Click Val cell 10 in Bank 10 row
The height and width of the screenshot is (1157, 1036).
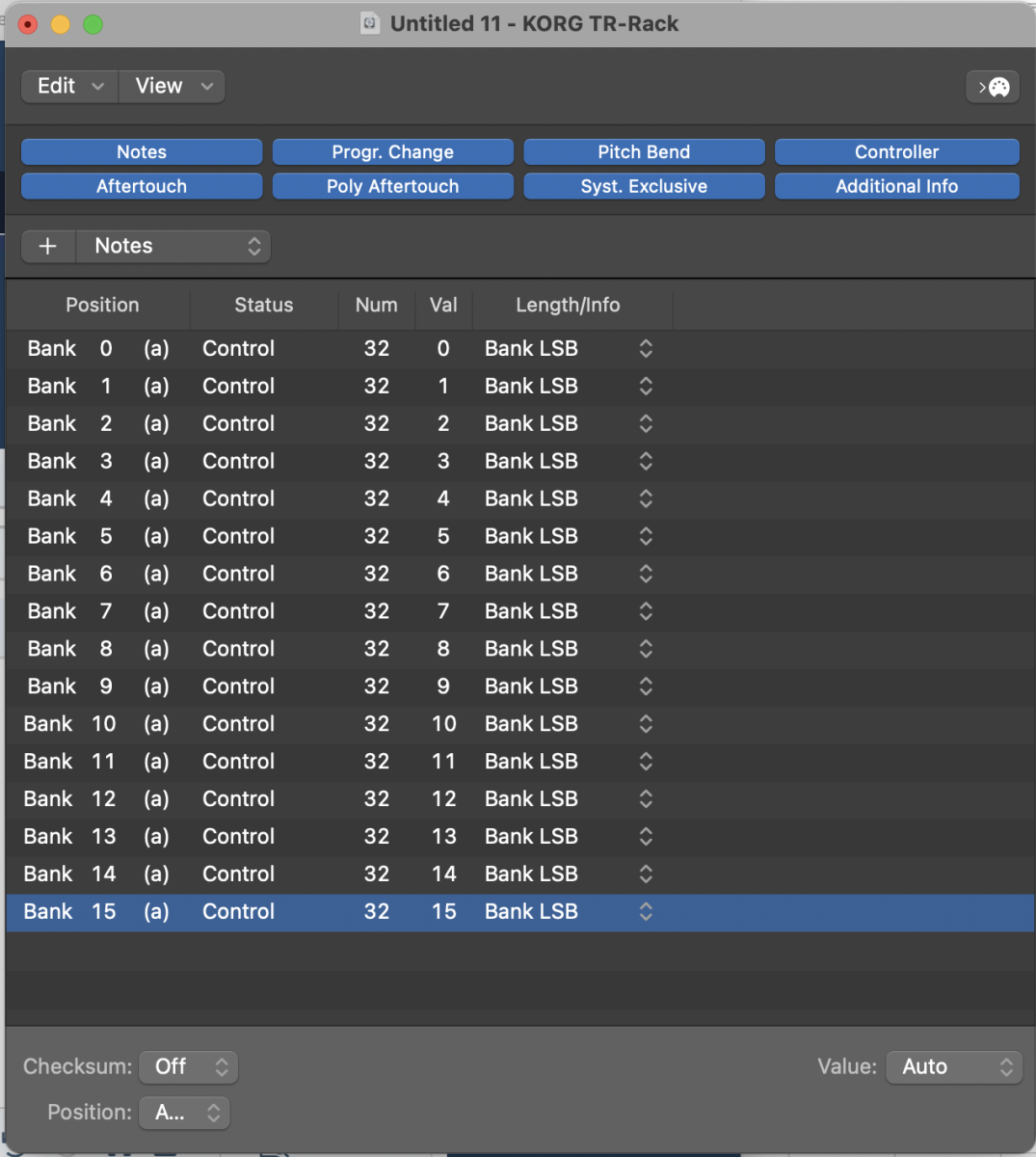pyautogui.click(x=444, y=725)
